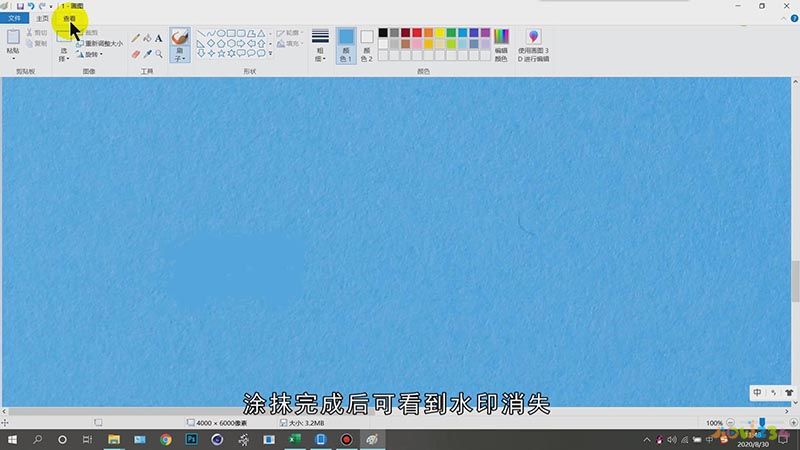Screen dimensions: 800x450
Task: Expand the shapes gallery more arrow
Action: point(270,53)
